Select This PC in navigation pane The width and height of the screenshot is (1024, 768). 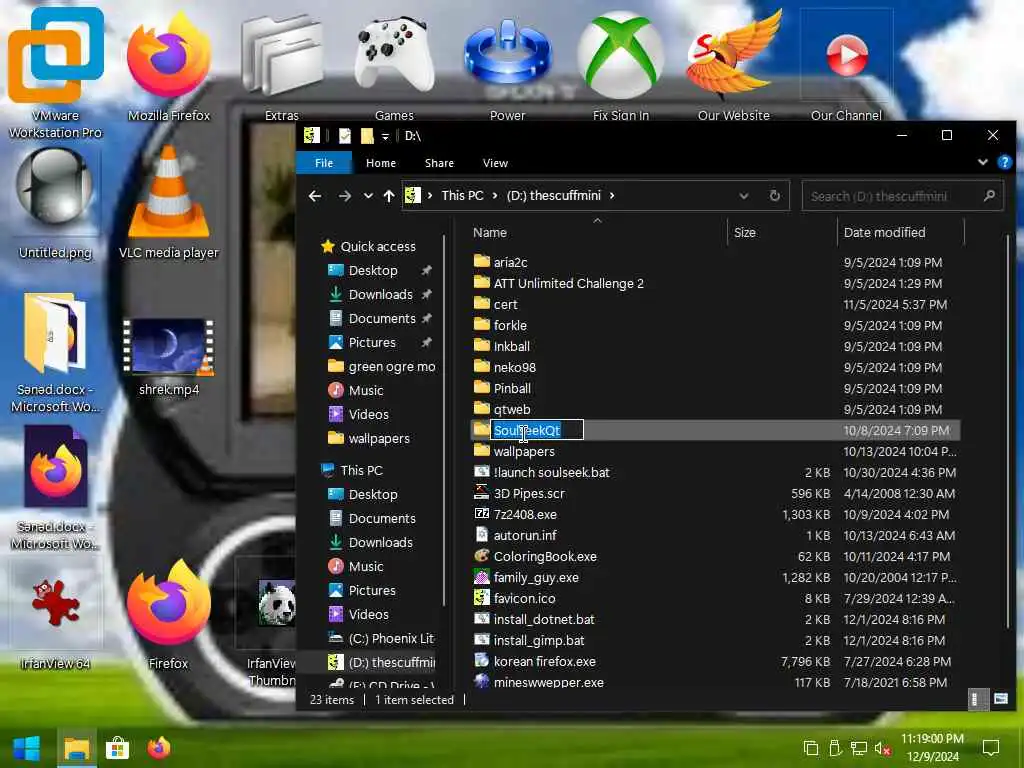point(353,470)
